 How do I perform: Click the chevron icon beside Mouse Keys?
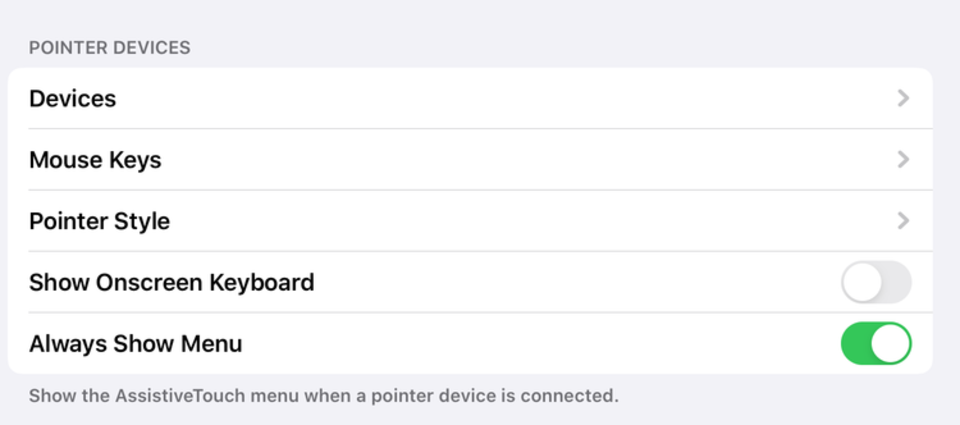tap(903, 159)
